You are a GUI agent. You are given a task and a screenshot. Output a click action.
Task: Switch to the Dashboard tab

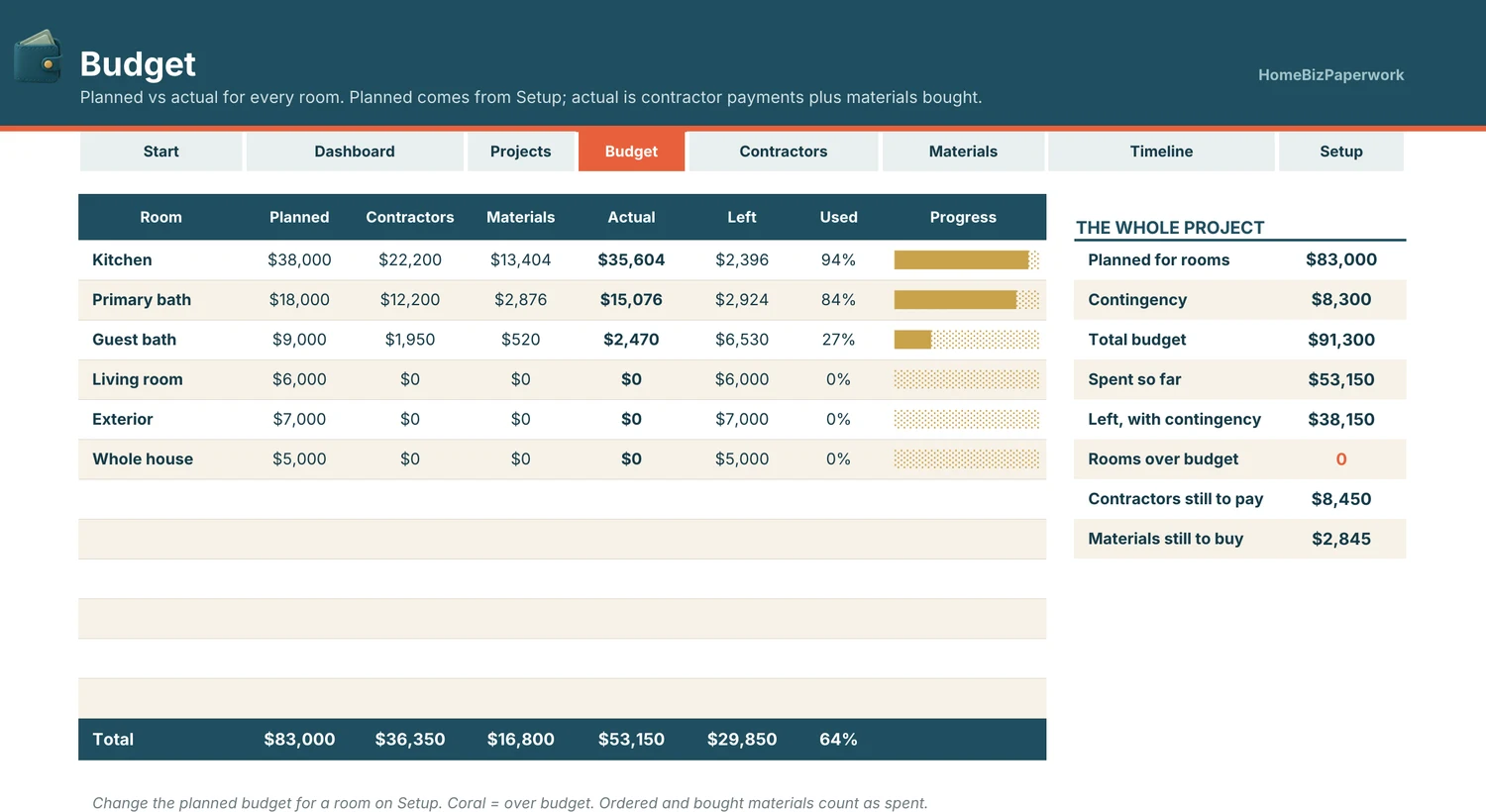[x=355, y=152]
